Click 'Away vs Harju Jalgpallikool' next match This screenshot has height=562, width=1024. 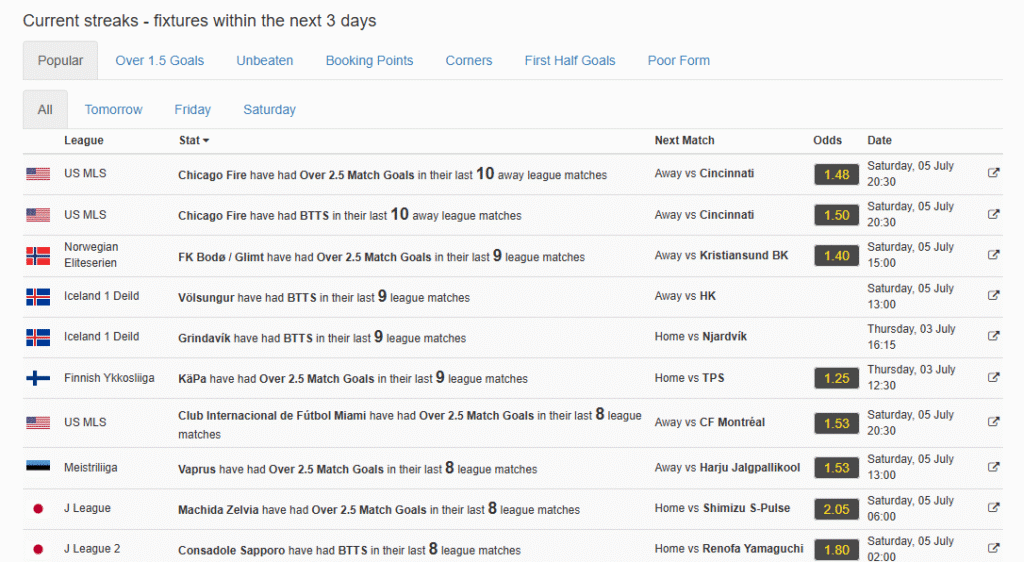727,467
